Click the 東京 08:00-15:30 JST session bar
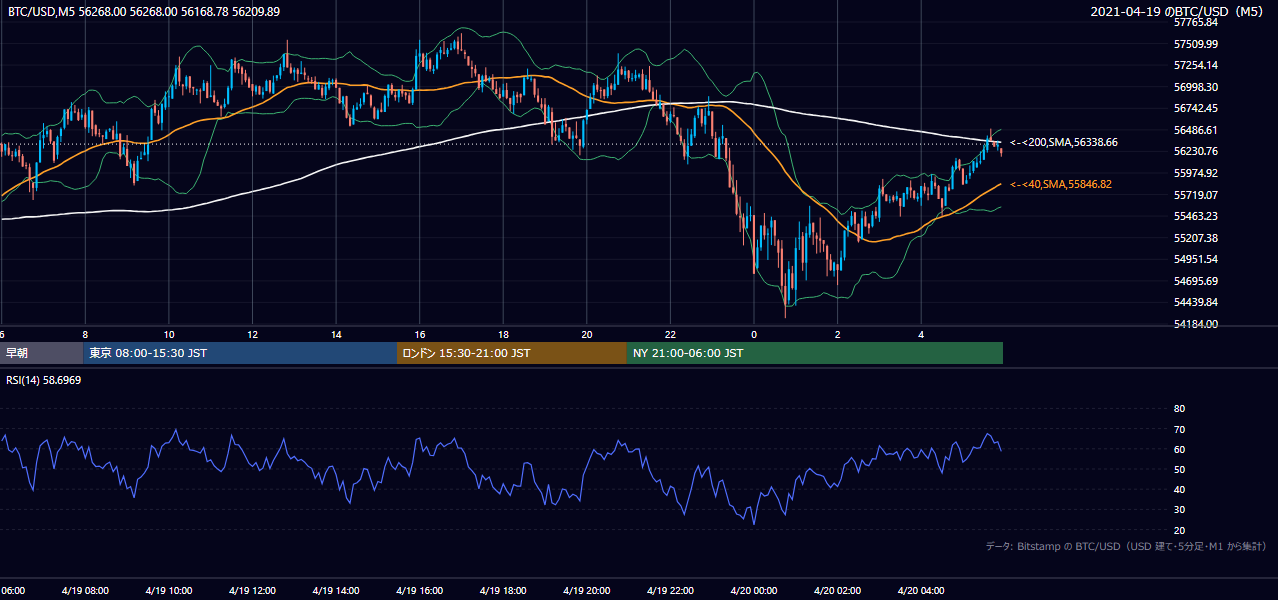1278x600 pixels. pyautogui.click(x=240, y=353)
